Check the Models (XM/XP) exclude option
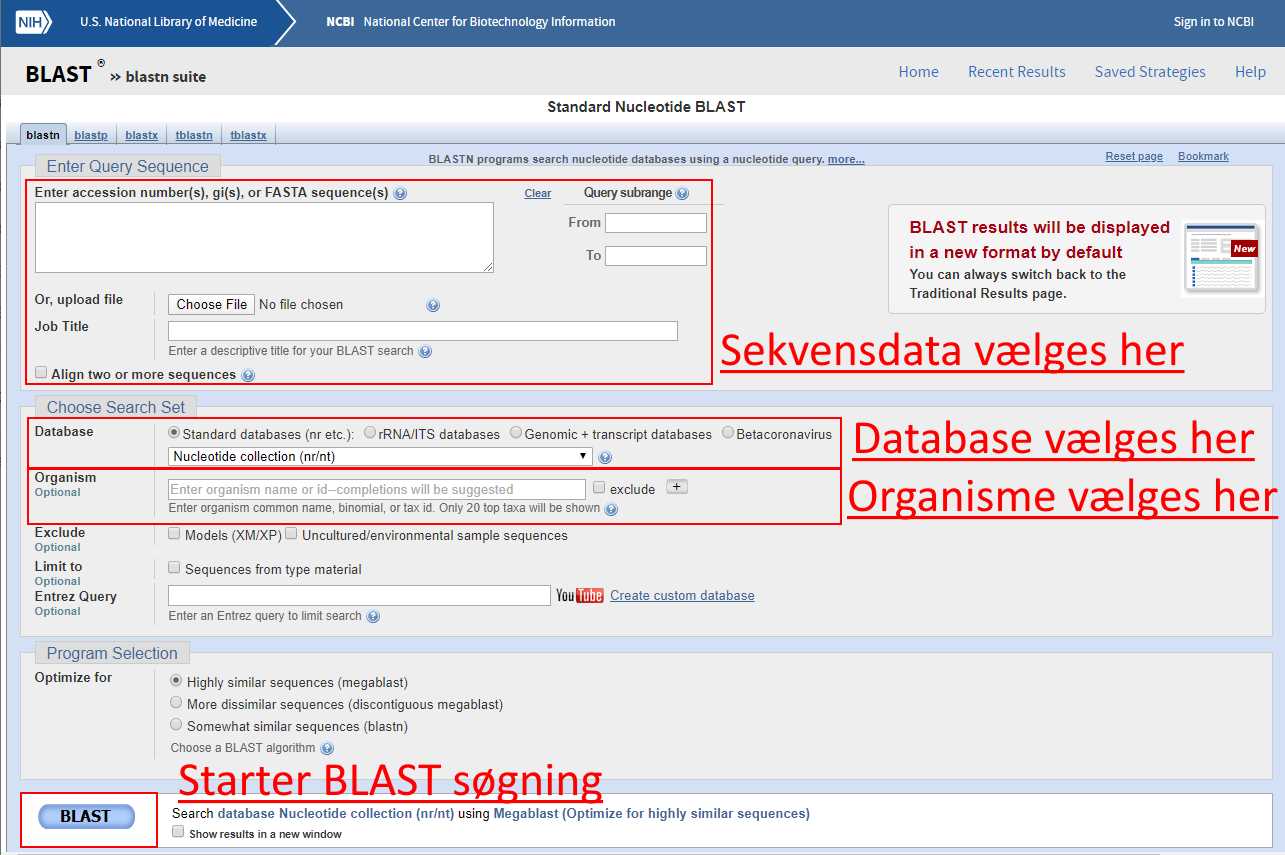 [x=175, y=534]
